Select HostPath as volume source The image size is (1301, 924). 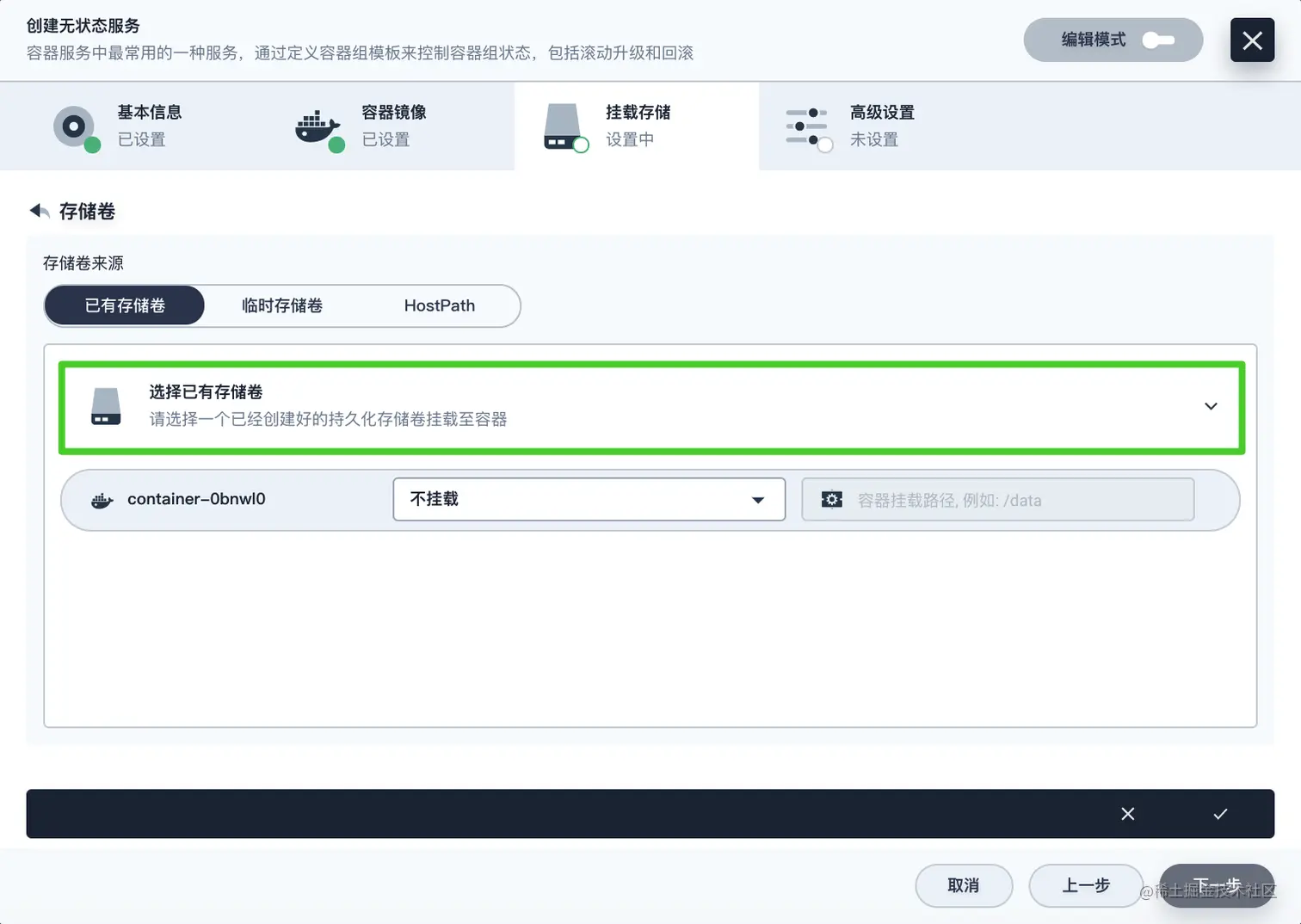pyautogui.click(x=439, y=305)
